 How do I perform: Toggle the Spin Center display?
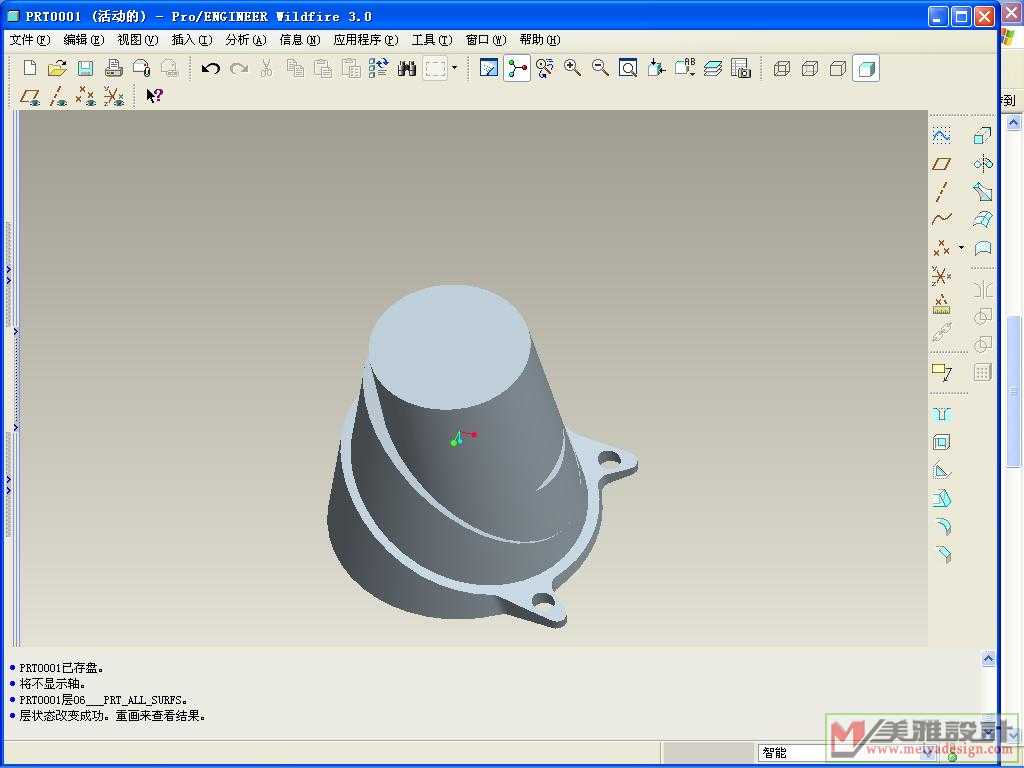(517, 68)
